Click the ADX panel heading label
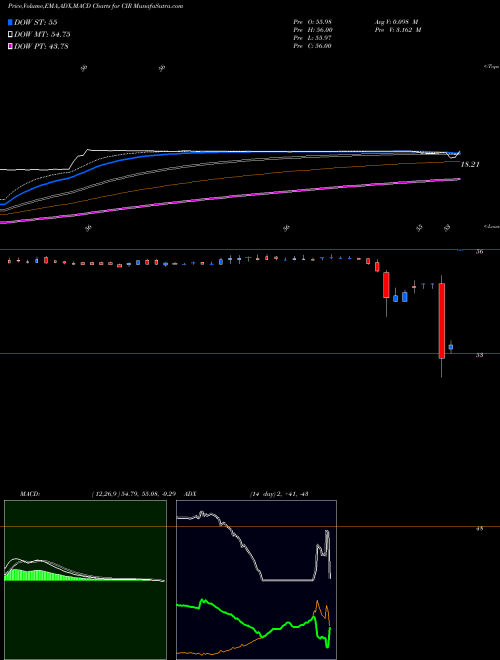The width and height of the screenshot is (500, 660). (x=191, y=494)
